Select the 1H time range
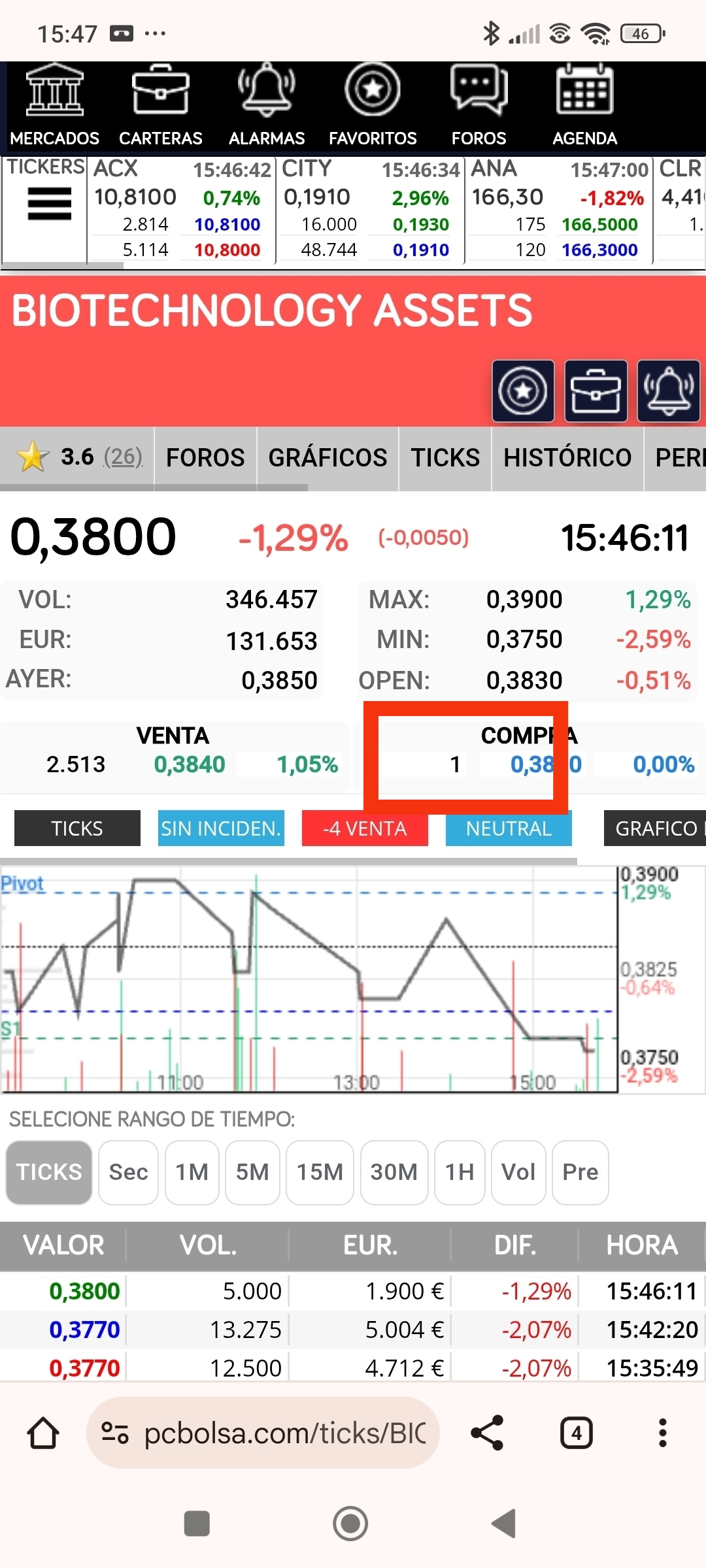Image resolution: width=706 pixels, height=1568 pixels. (x=460, y=1172)
